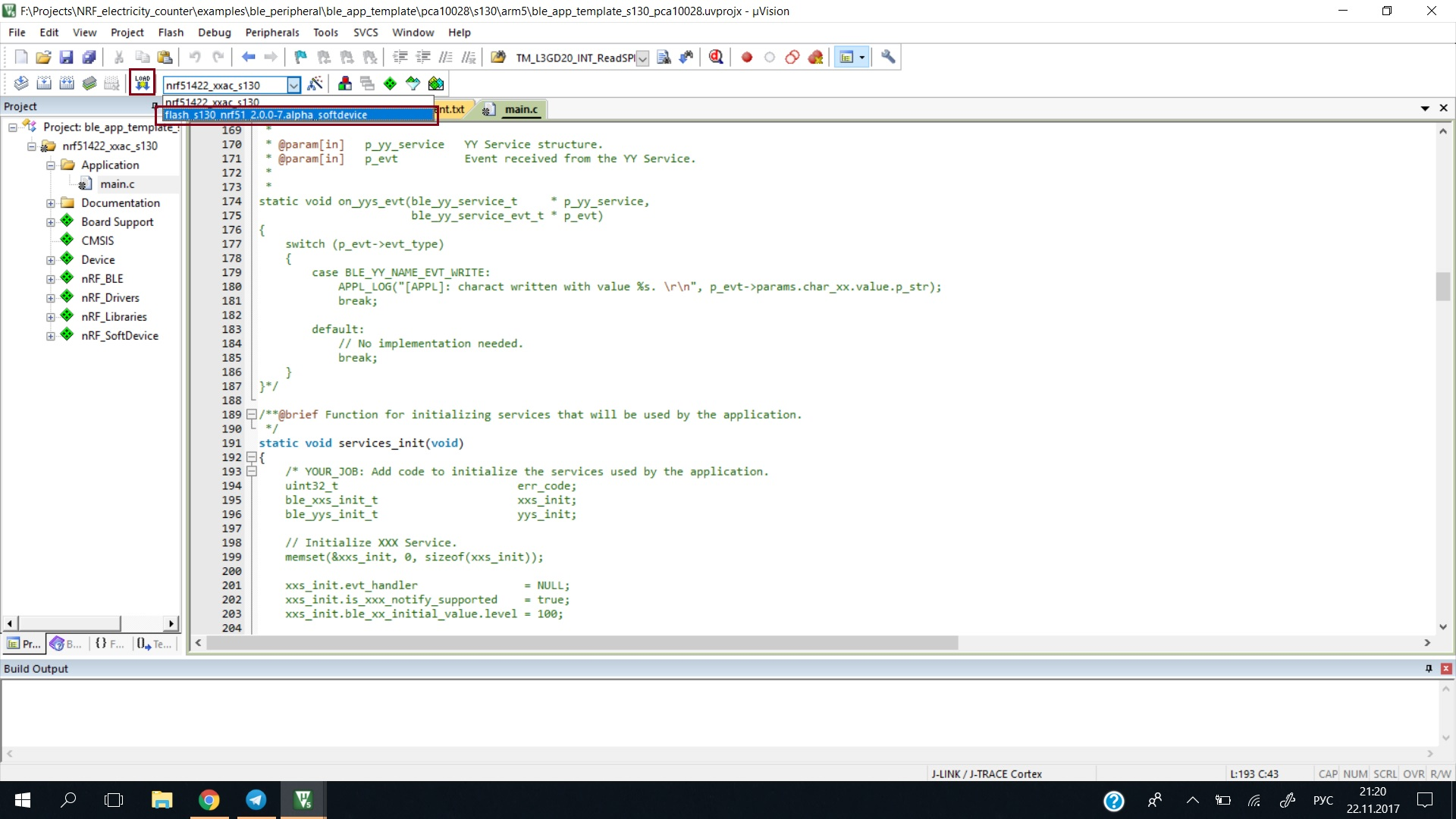Toggle bookmark with flag icon
Image resolution: width=1456 pixels, height=819 pixels.
301,57
